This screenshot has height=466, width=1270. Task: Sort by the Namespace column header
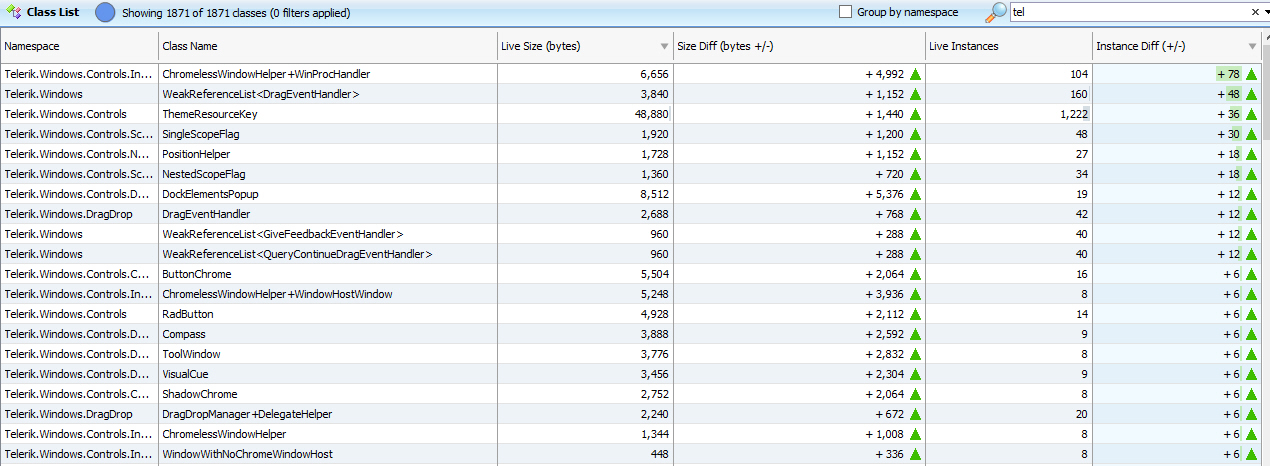[79, 46]
